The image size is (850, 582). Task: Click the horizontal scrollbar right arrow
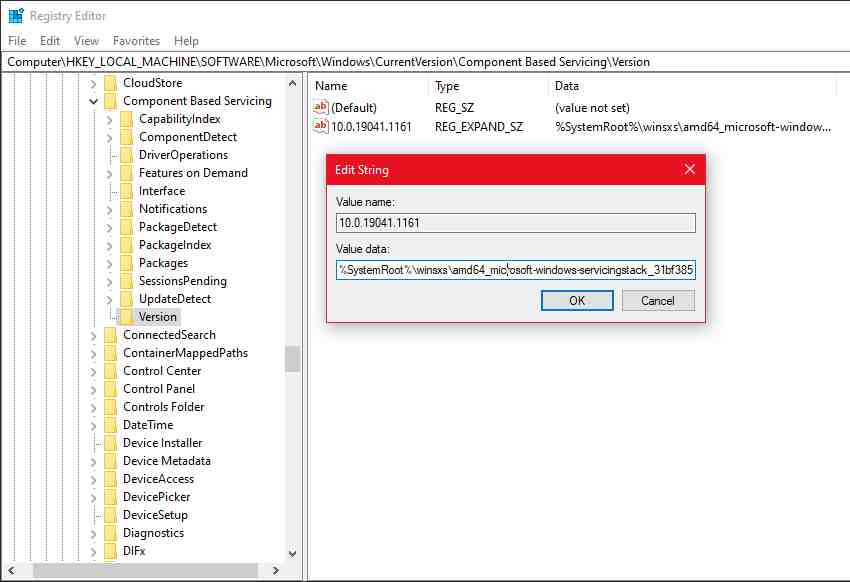pyautogui.click(x=275, y=570)
